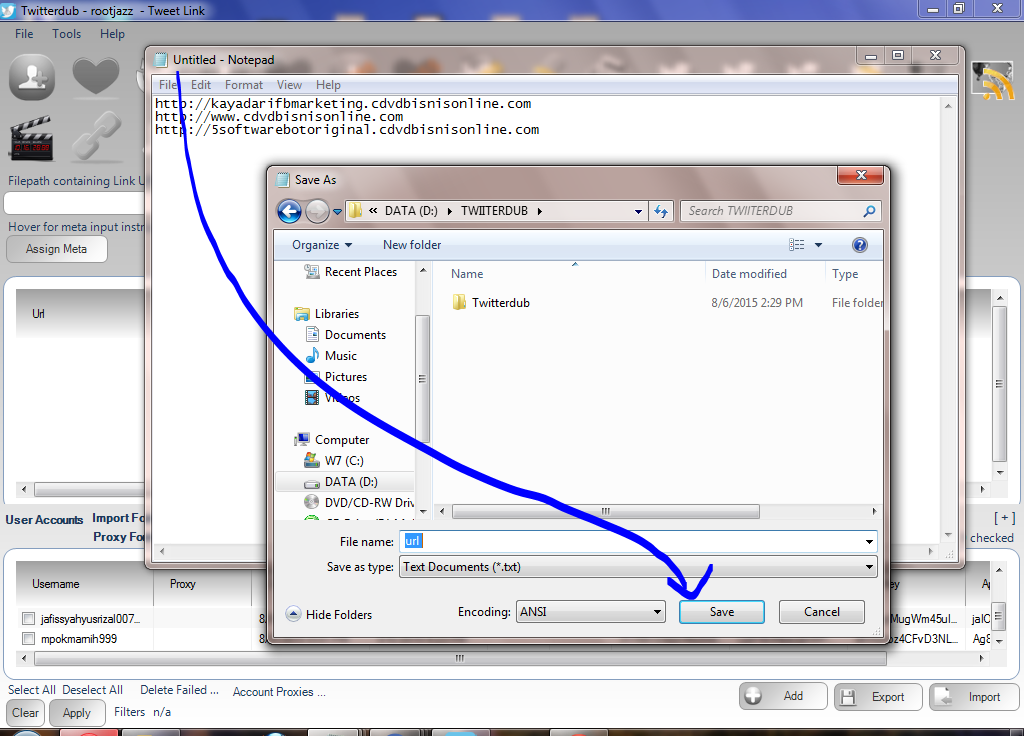Viewport: 1024px width, 736px height.
Task: Click Select All accounts link
Action: pyautogui.click(x=31, y=690)
